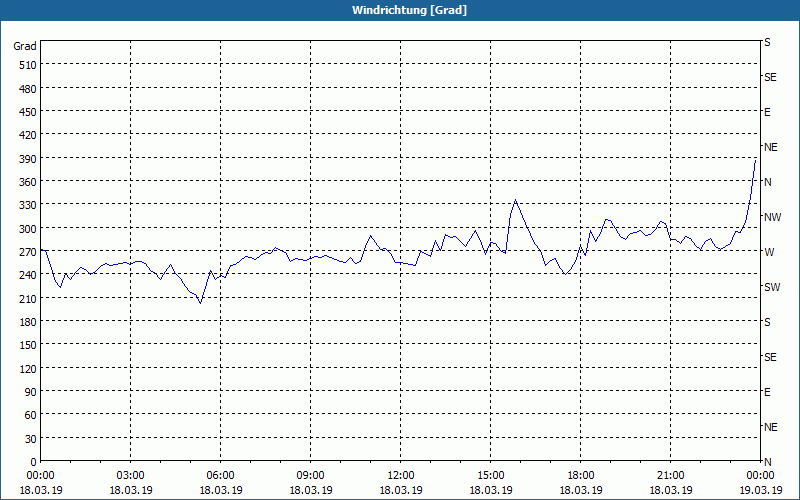Select the 480 y-axis value

pyautogui.click(x=29, y=89)
